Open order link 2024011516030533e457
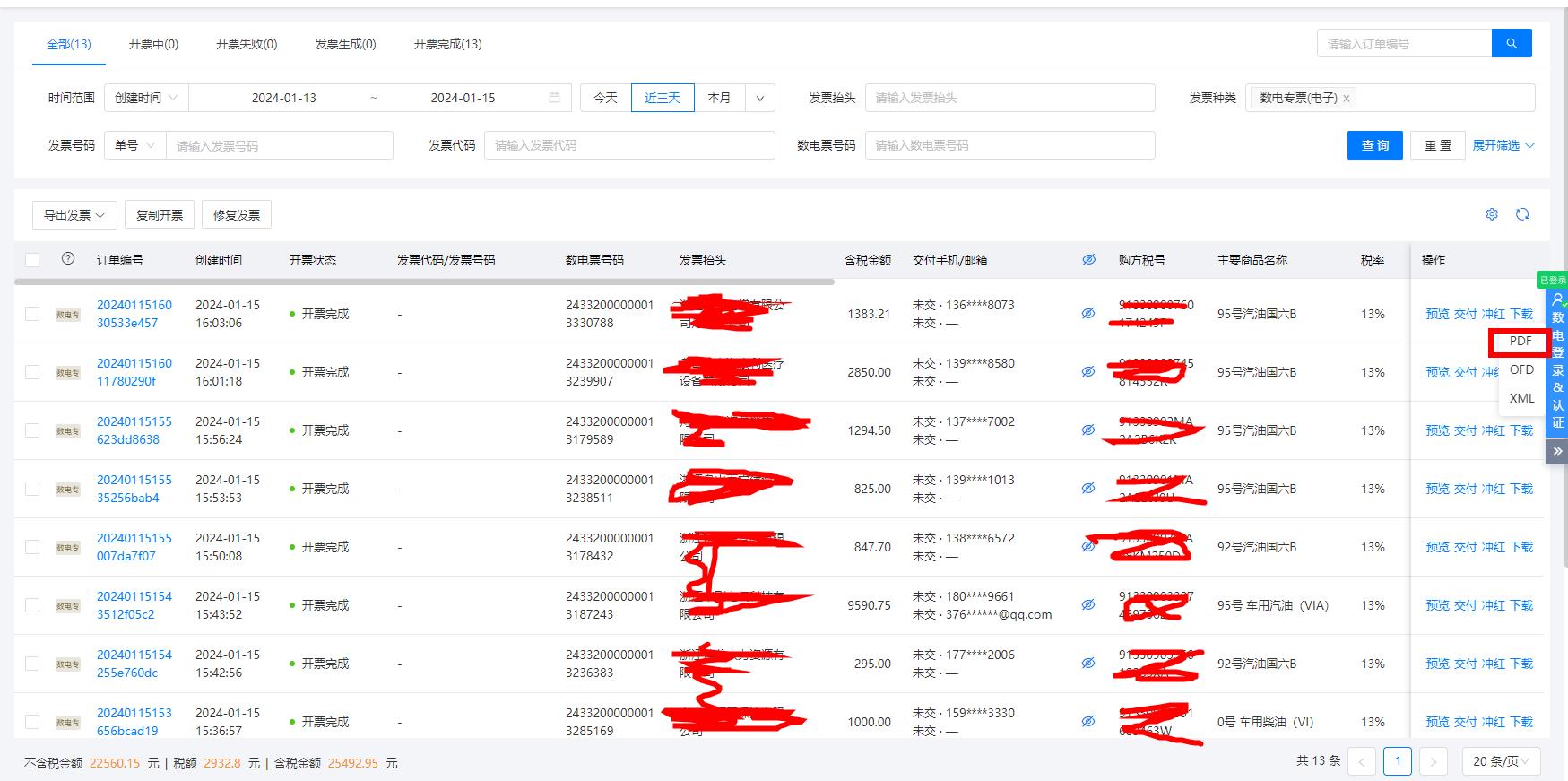Image resolution: width=1568 pixels, height=781 pixels. click(134, 314)
